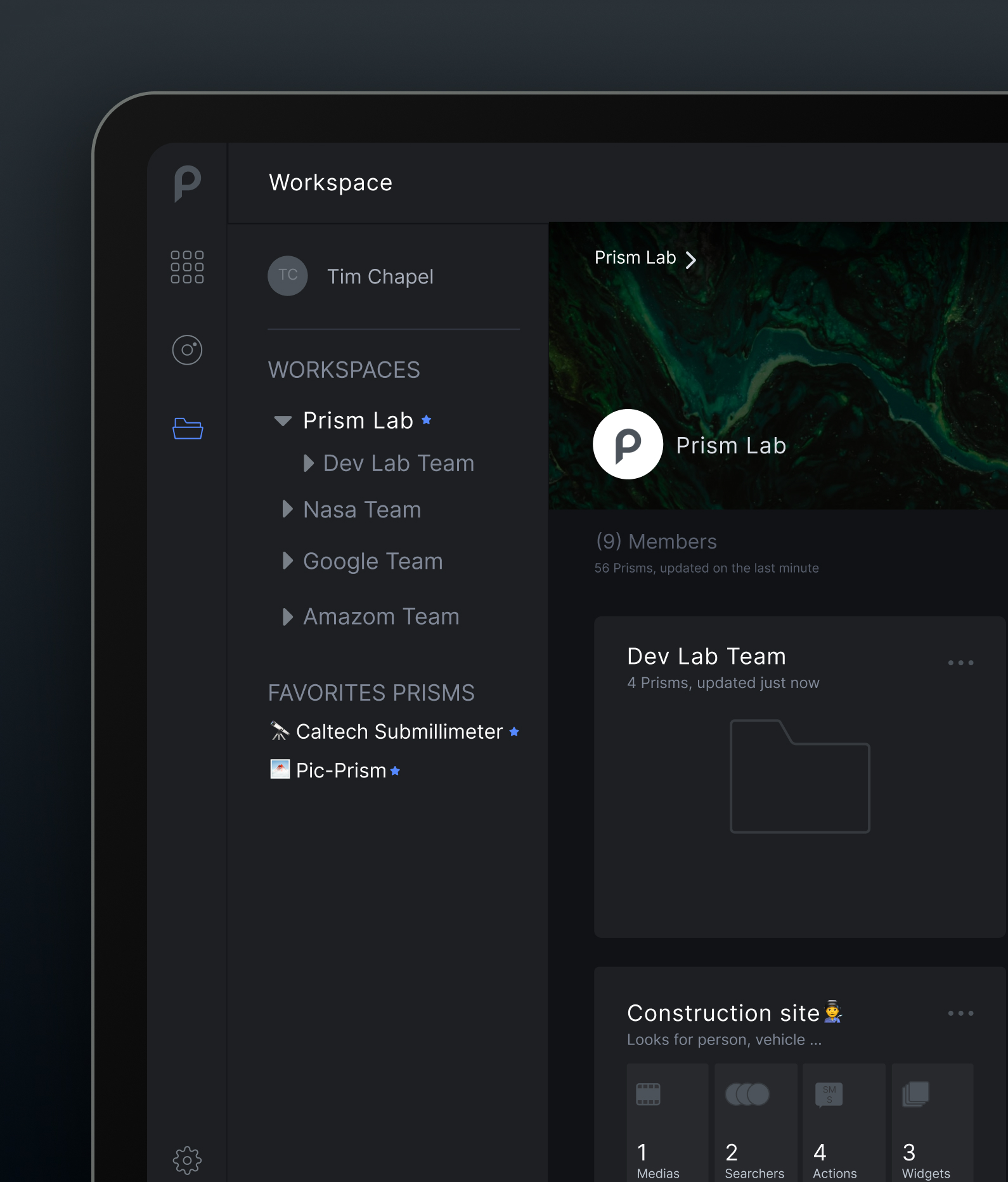
Task: Open the Dev Lab Team card title
Action: click(x=707, y=656)
